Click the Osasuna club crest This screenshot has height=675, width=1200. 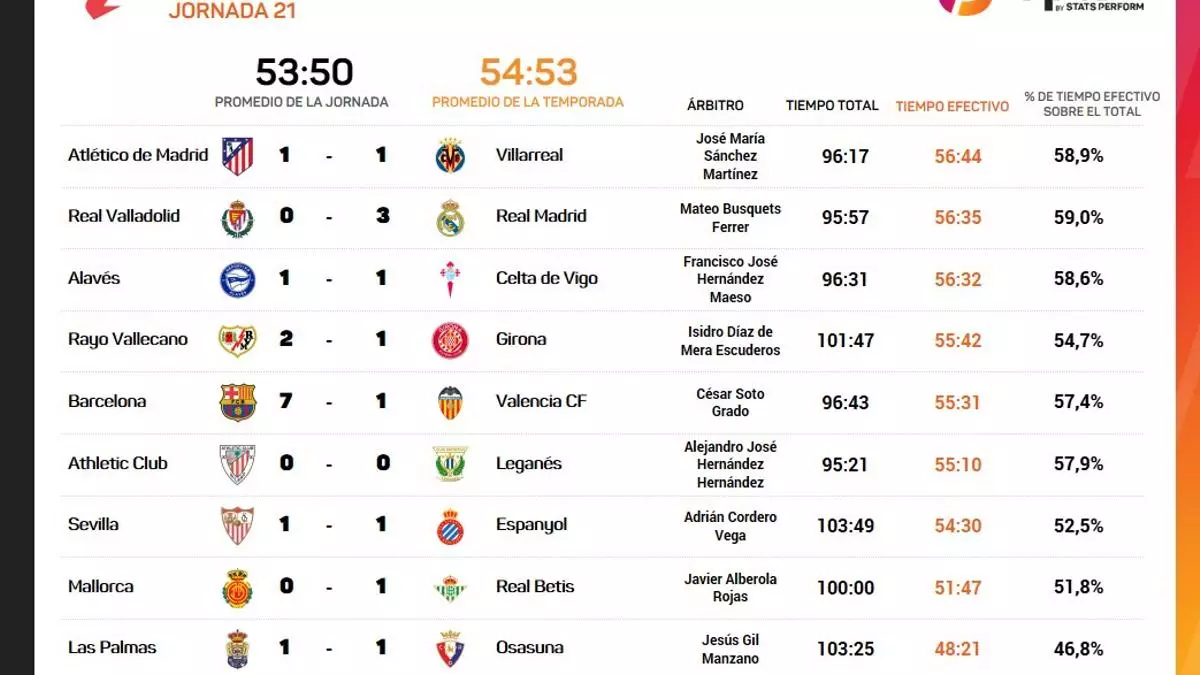click(450, 649)
